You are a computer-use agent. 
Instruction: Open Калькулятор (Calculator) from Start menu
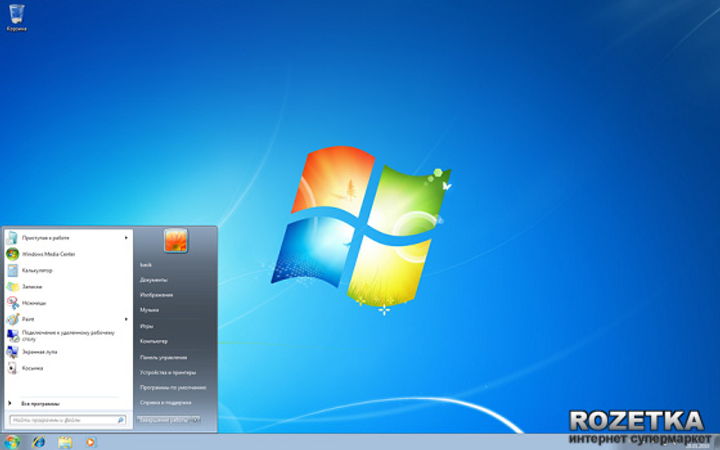(68, 270)
